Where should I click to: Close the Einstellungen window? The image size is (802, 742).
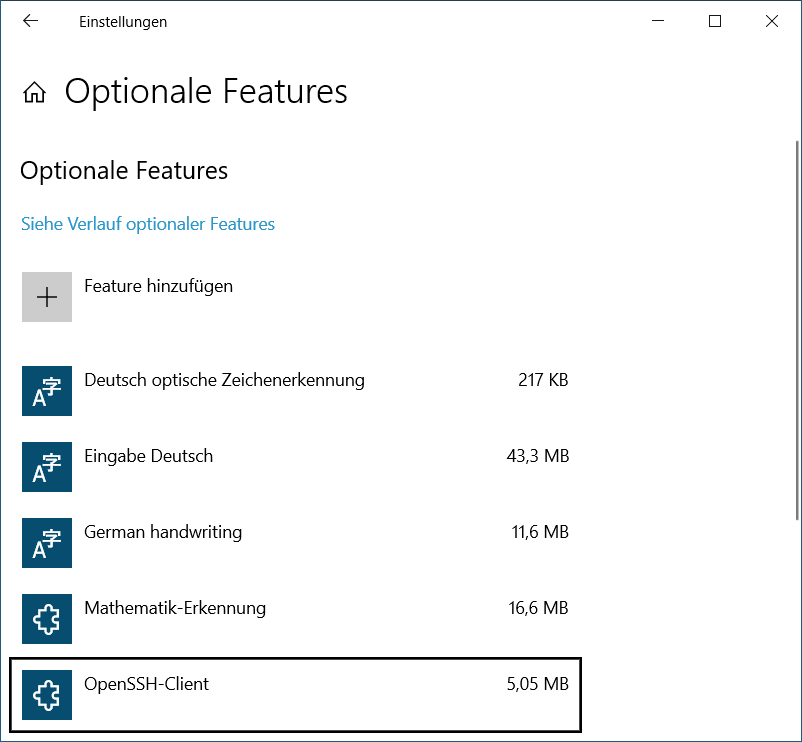(772, 21)
